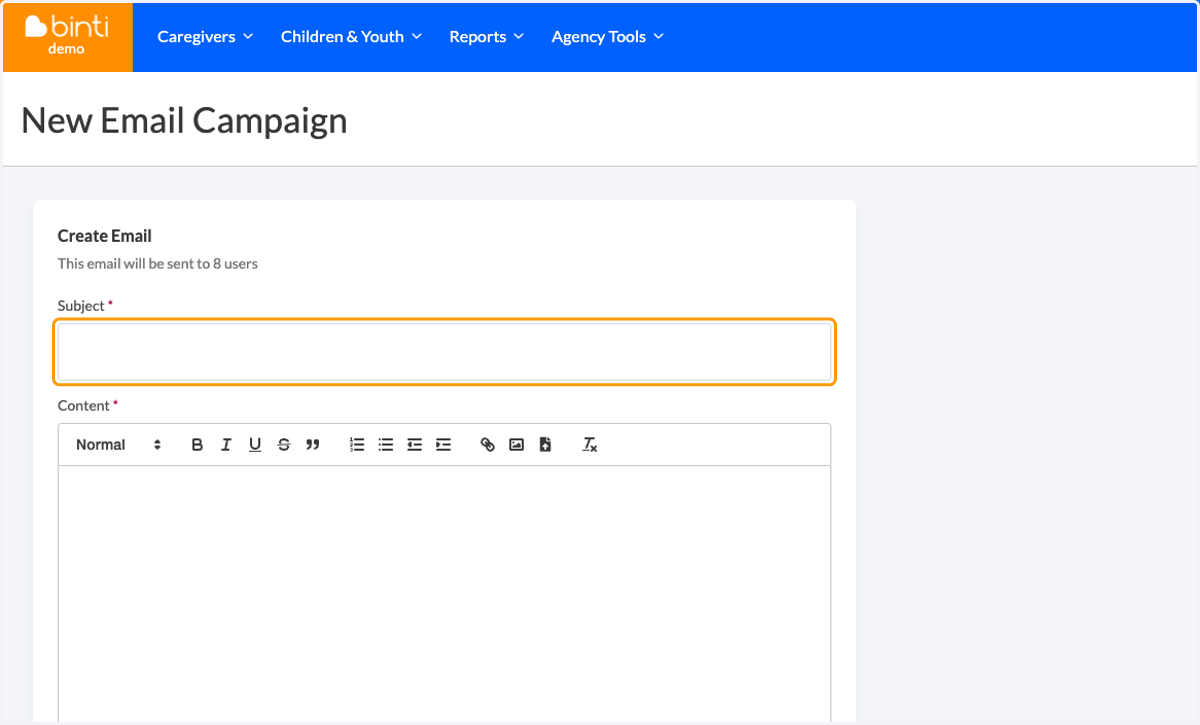Attach a file to the email
The height and width of the screenshot is (725, 1200).
tap(545, 445)
